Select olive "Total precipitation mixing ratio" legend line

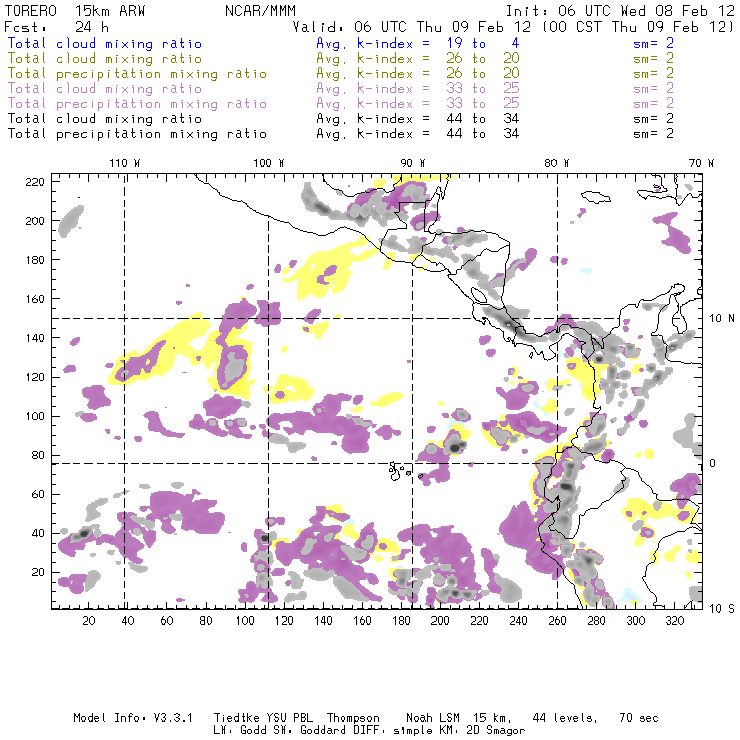tap(137, 74)
